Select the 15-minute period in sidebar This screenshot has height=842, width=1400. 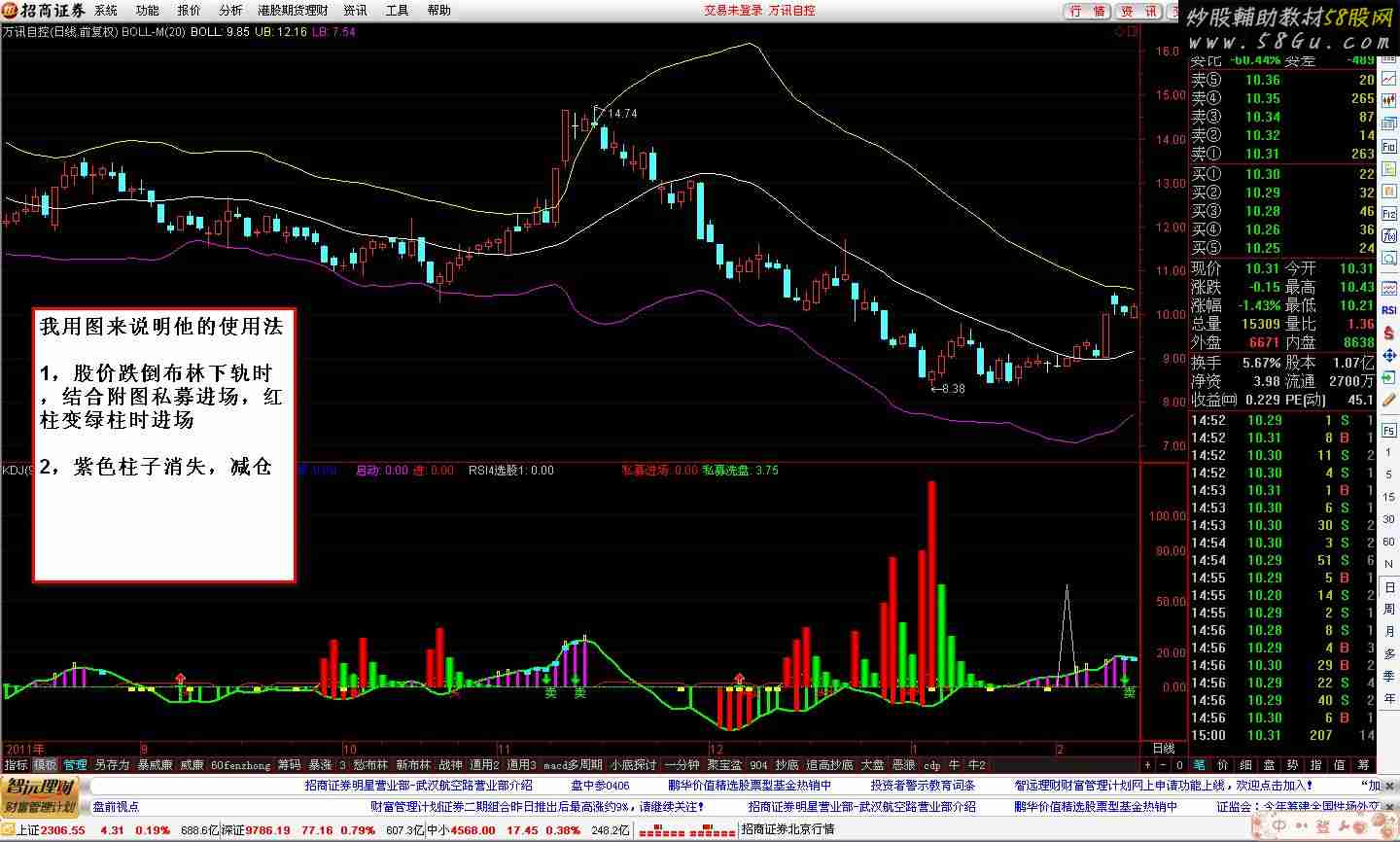point(1389,498)
